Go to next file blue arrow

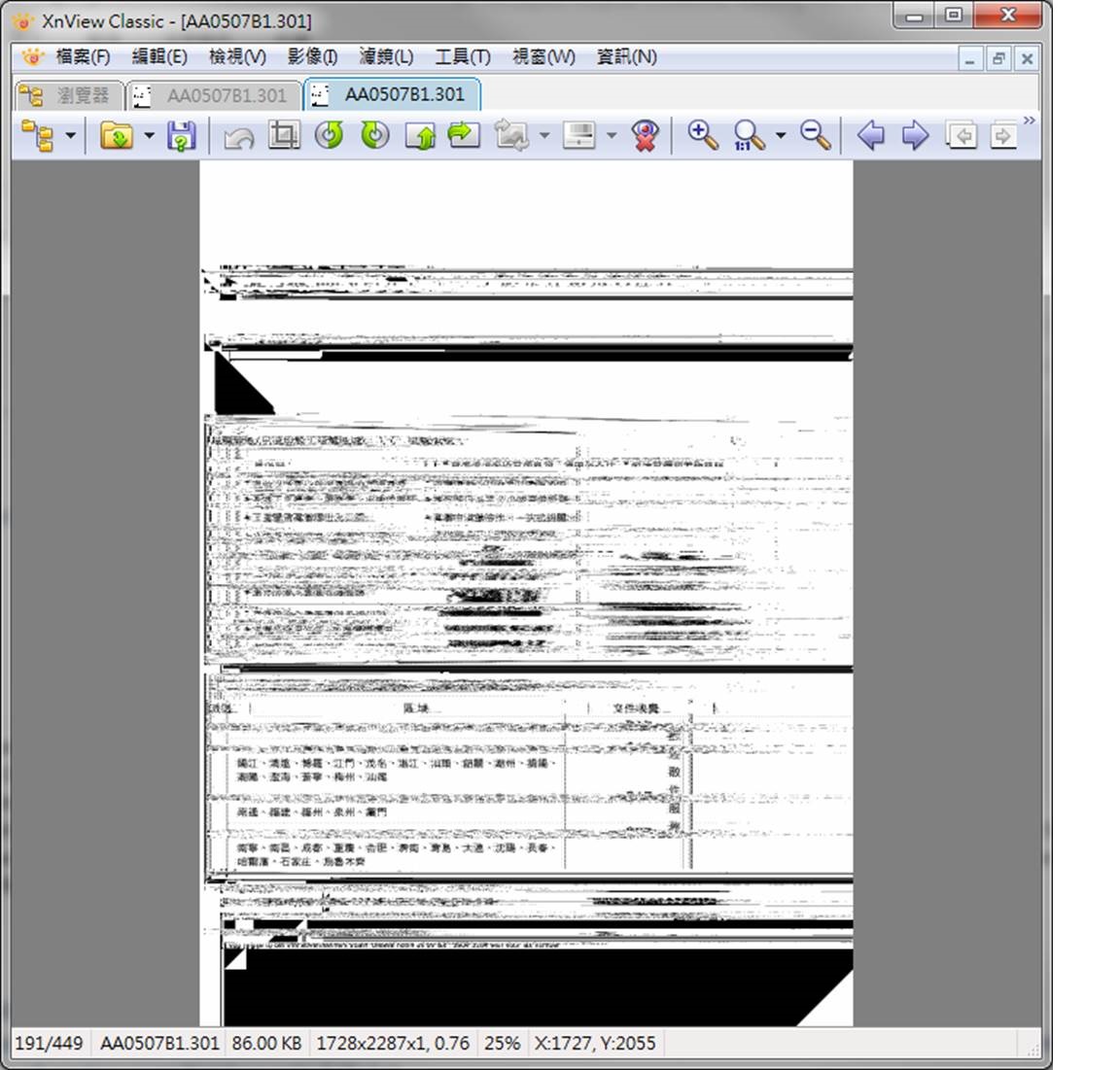pos(916,135)
